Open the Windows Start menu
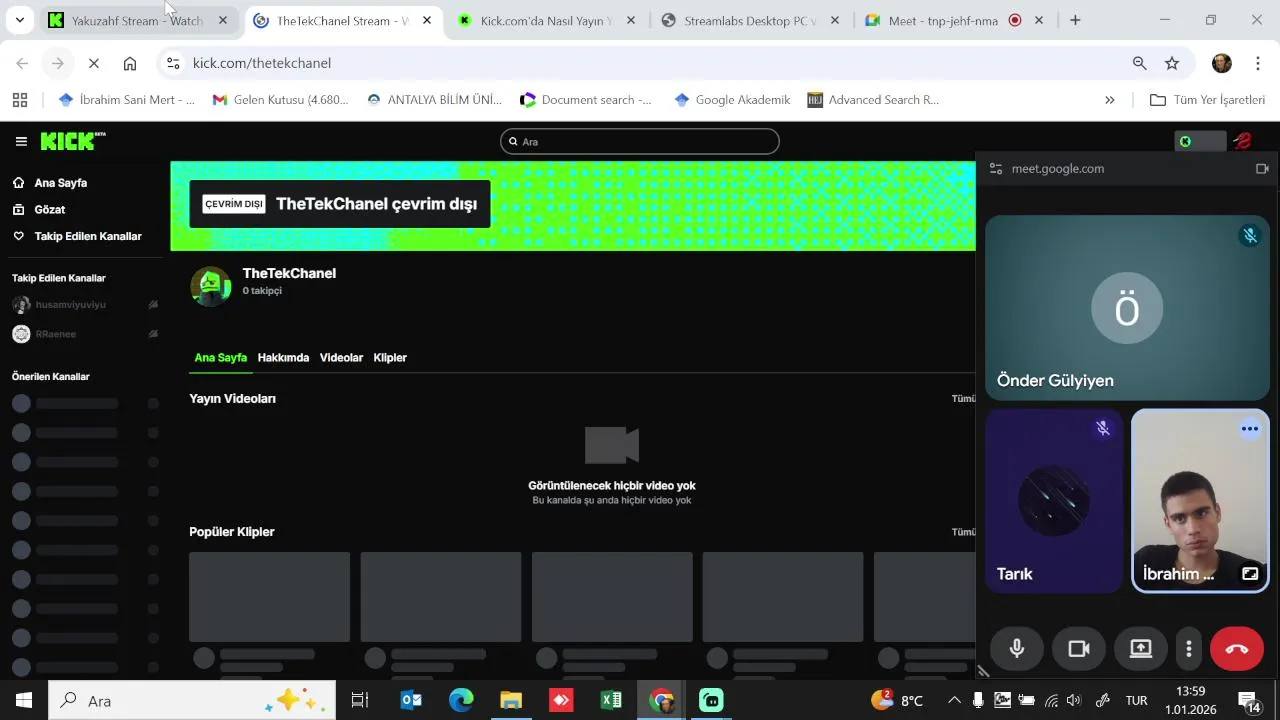 click(x=24, y=701)
